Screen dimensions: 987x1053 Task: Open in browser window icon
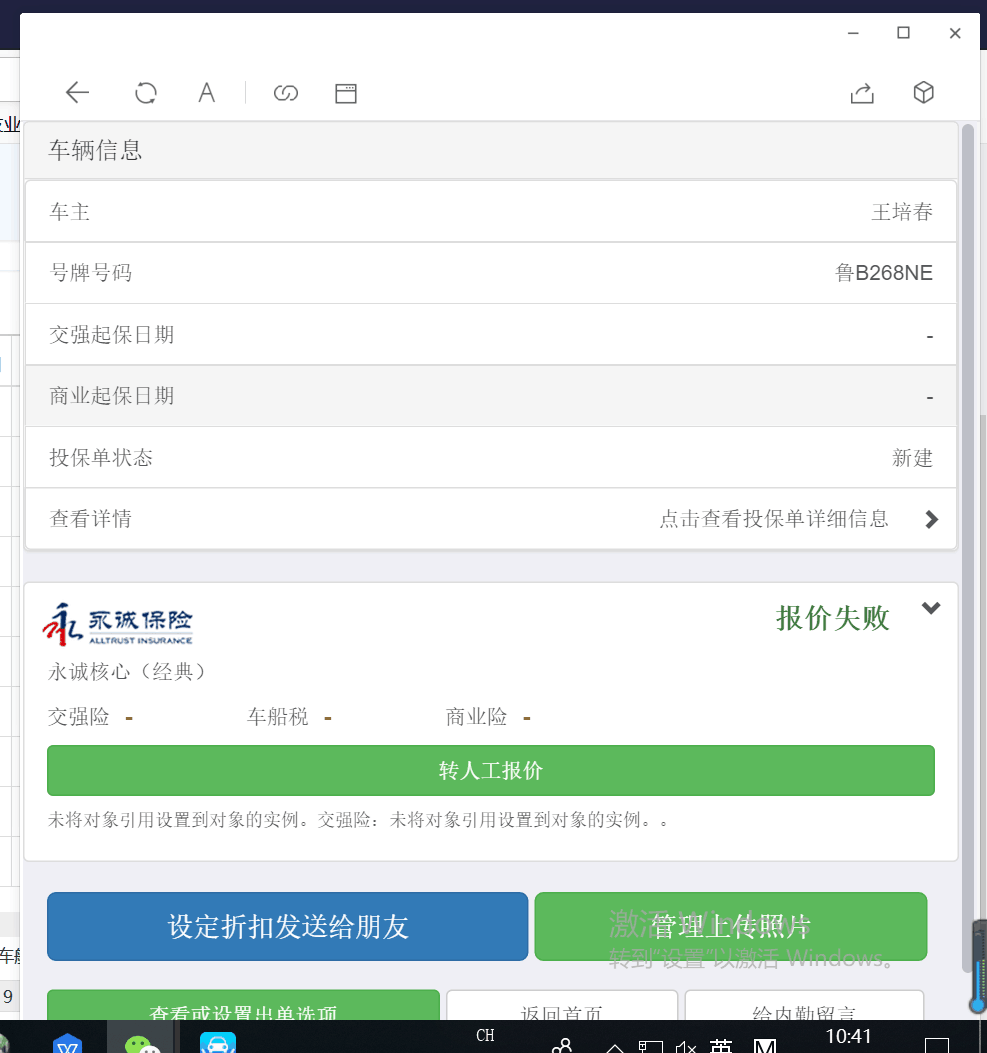tap(346, 93)
